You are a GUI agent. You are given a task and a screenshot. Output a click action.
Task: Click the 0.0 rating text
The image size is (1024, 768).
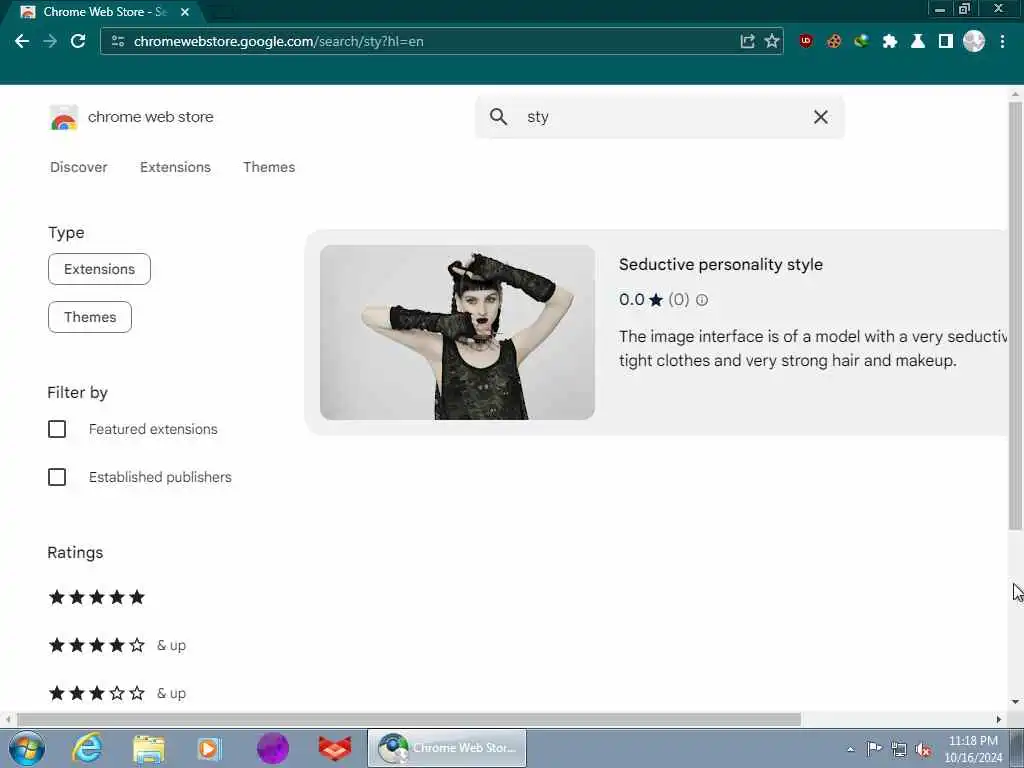632,300
